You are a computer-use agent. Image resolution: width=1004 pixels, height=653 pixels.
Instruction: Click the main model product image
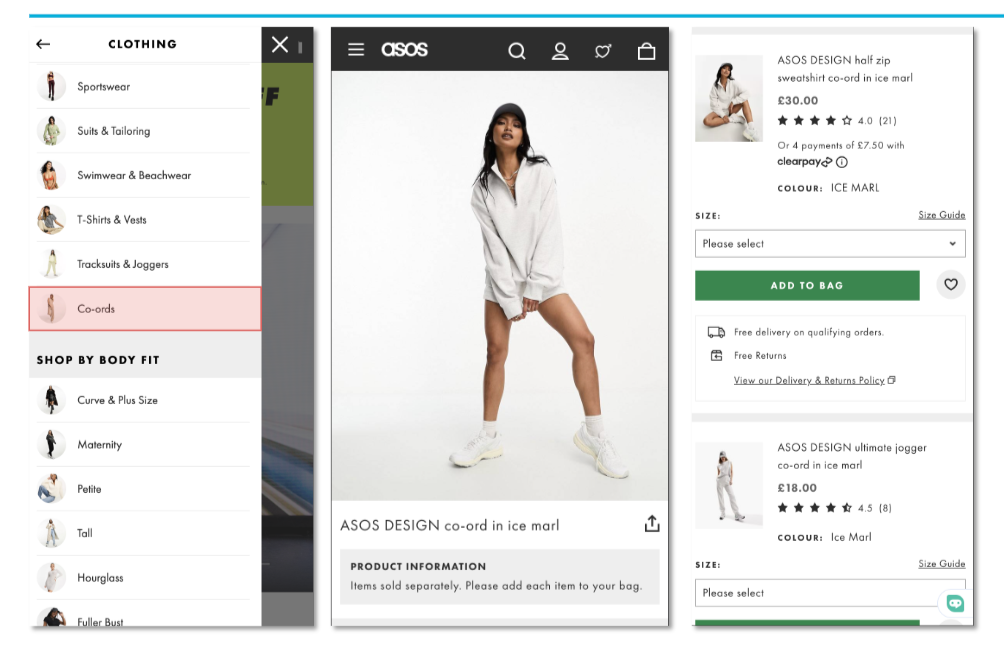pos(499,286)
